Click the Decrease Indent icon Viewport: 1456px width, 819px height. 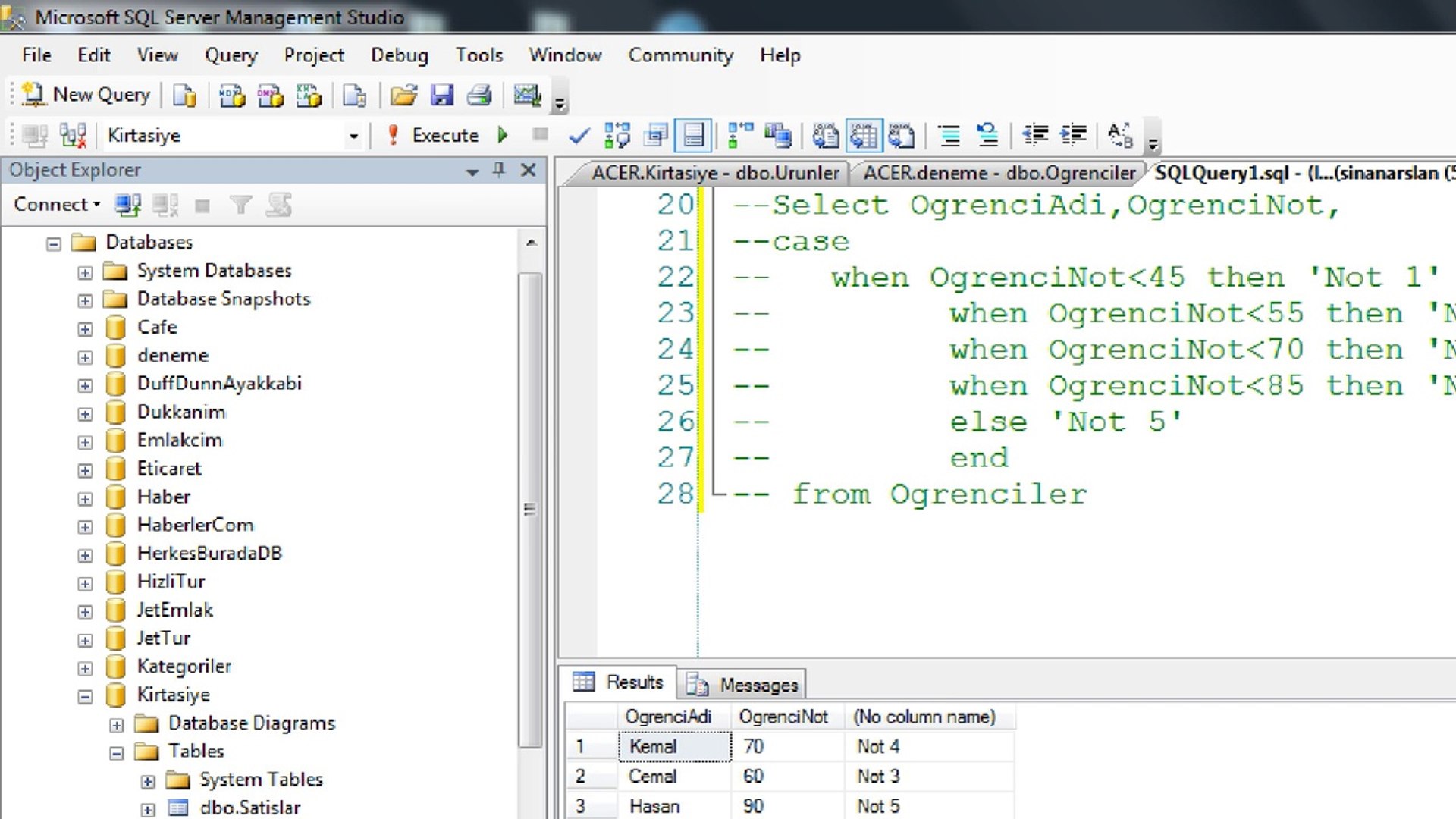point(1035,135)
